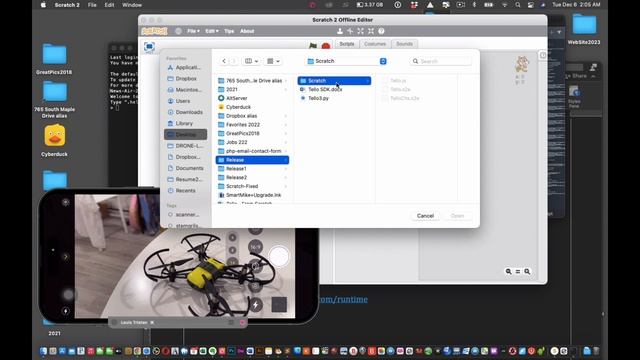Select the Delete scissors tool in Scratch
The image size is (640, 360).
[x=350, y=31]
